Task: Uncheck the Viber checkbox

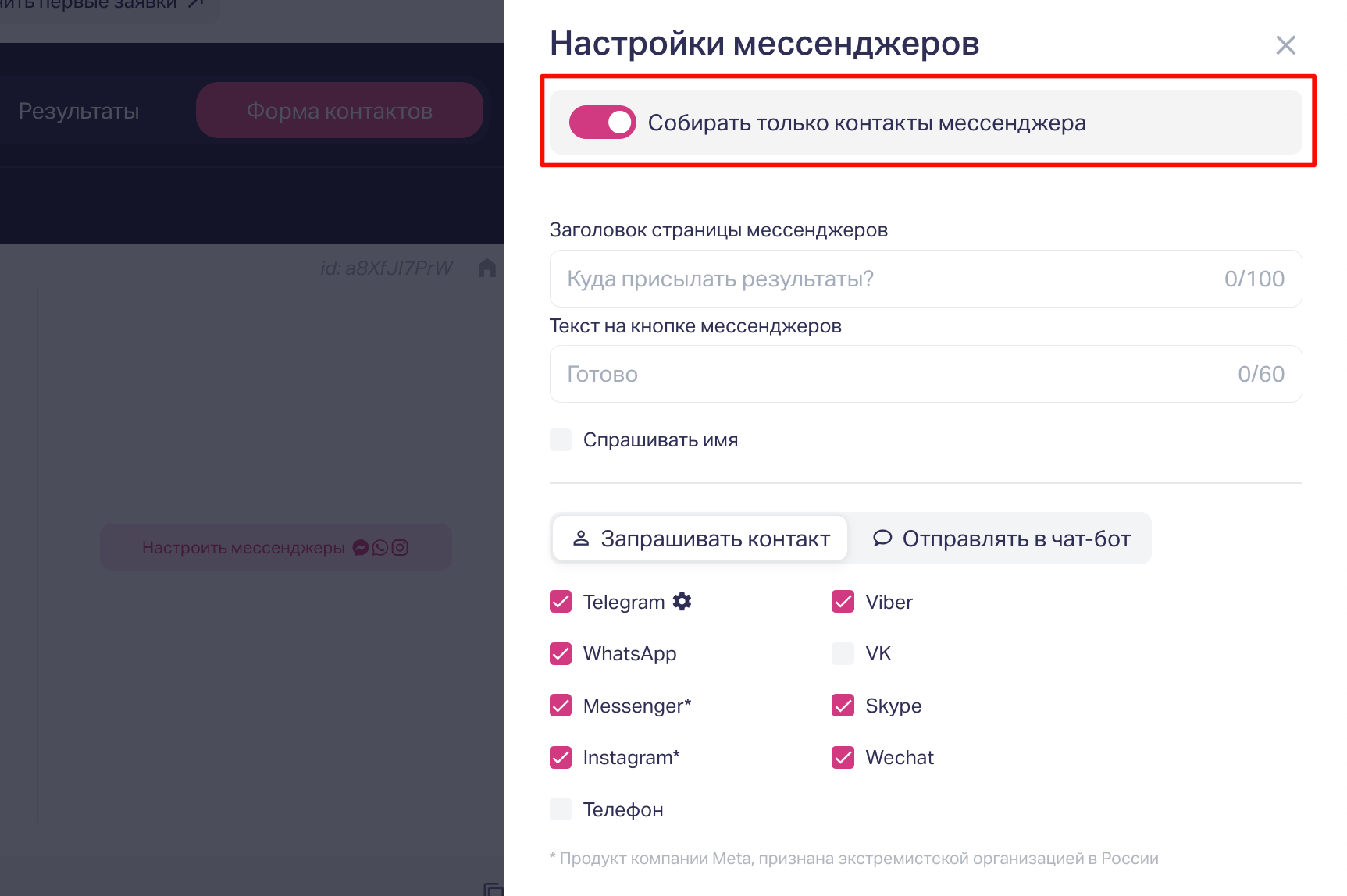Action: point(843,602)
